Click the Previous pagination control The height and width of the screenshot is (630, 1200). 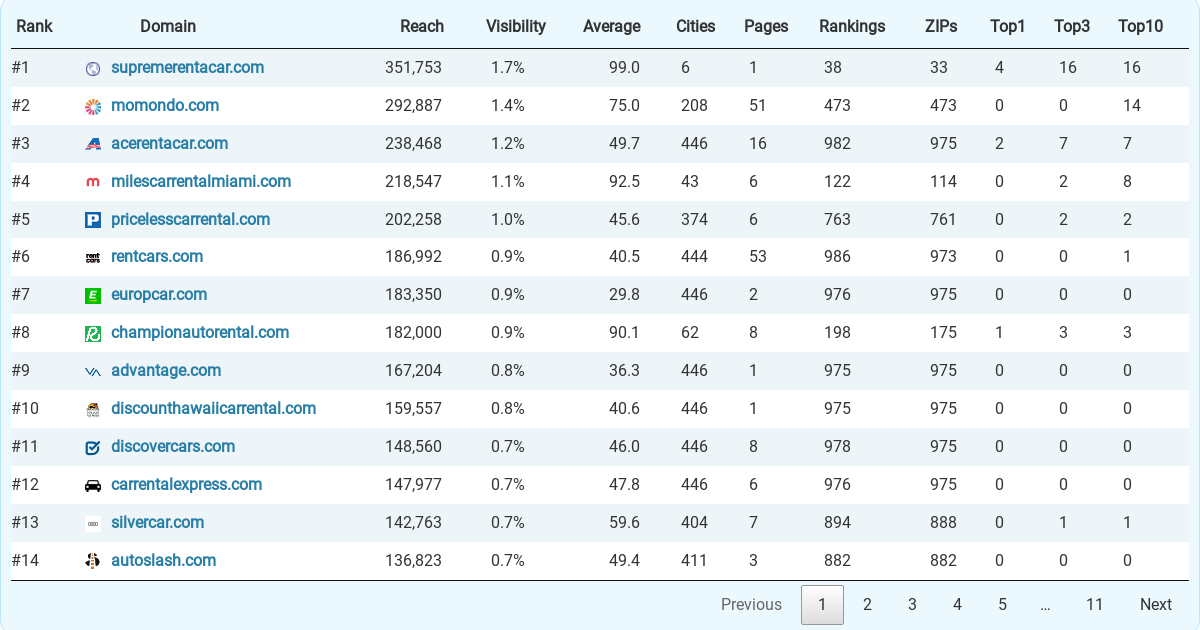(751, 605)
